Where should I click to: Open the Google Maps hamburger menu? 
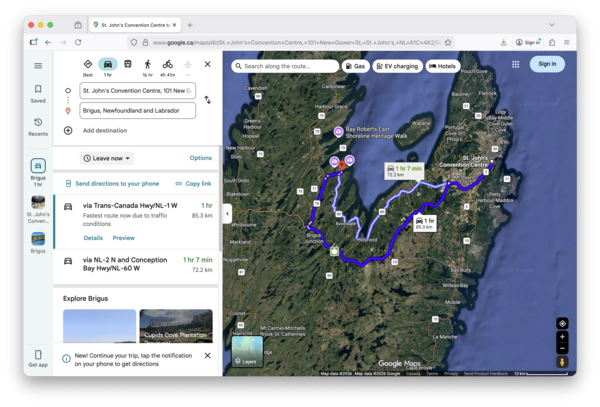[x=38, y=66]
